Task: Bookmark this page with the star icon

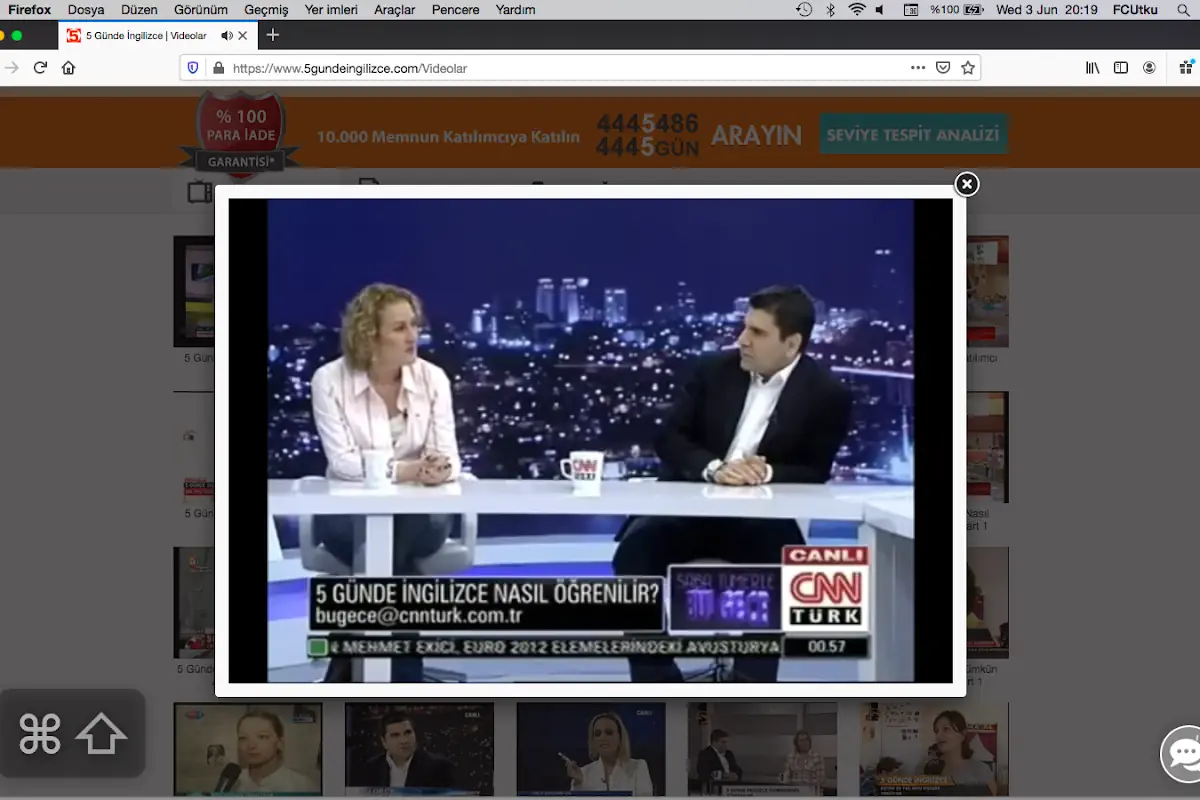Action: [x=967, y=68]
